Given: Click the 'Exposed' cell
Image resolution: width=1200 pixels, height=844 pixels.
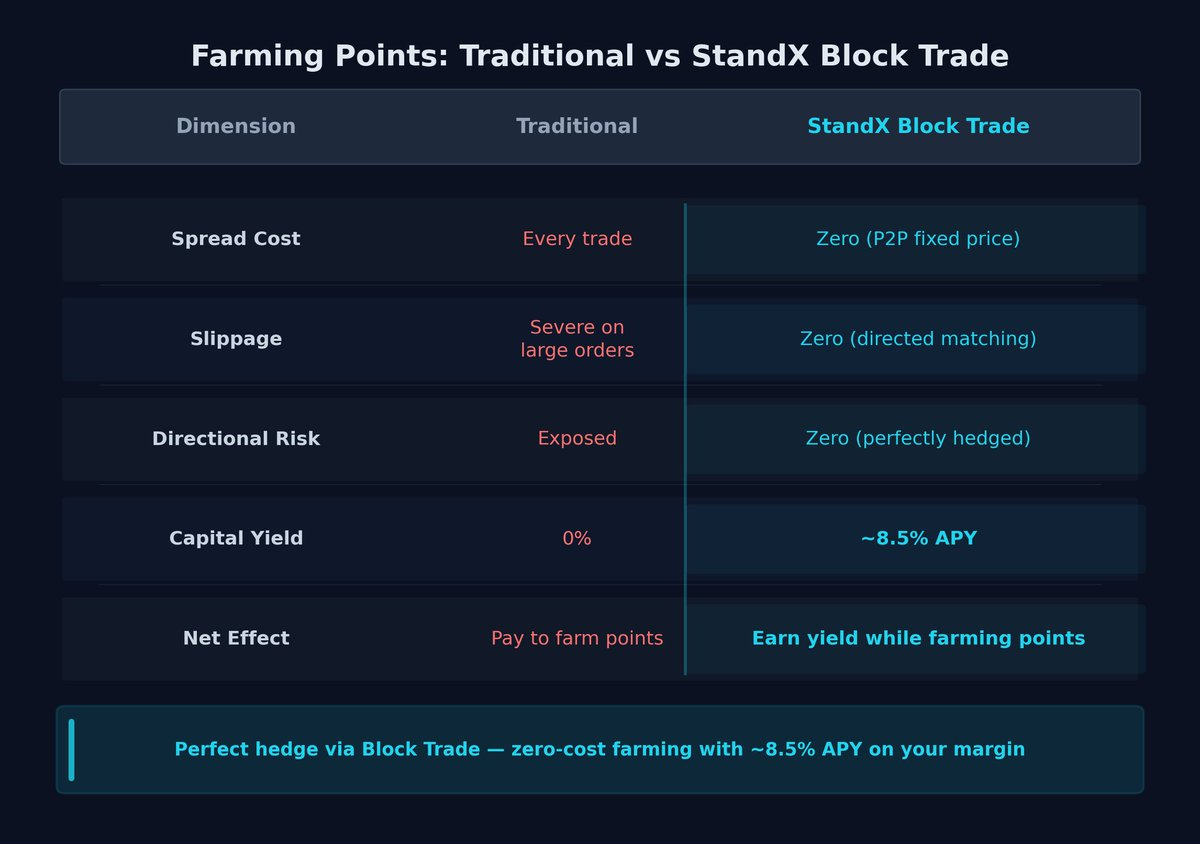Looking at the screenshot, I should 577,438.
